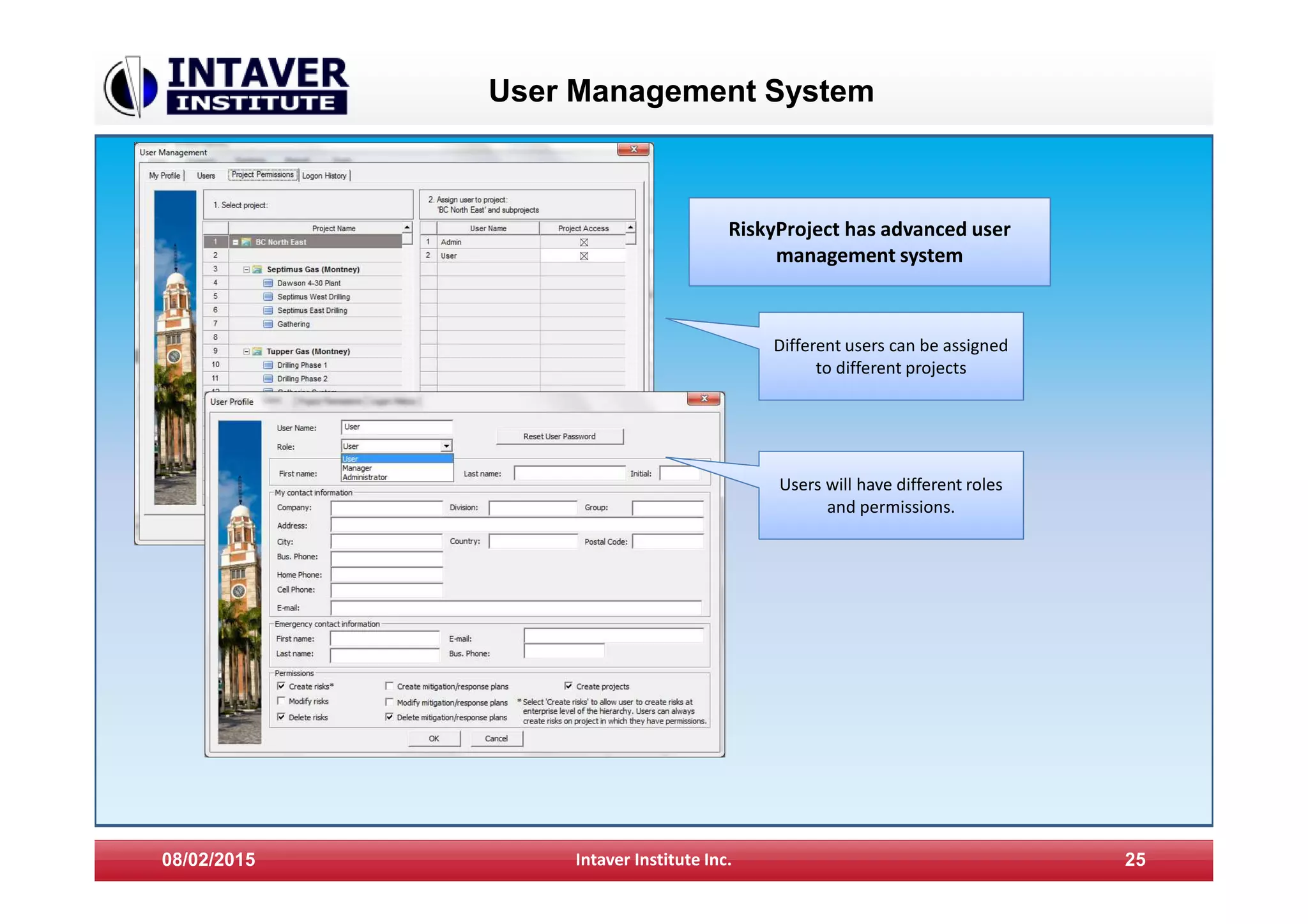Click the Project Name column header
Screen dimensions: 1308x924
coord(316,229)
